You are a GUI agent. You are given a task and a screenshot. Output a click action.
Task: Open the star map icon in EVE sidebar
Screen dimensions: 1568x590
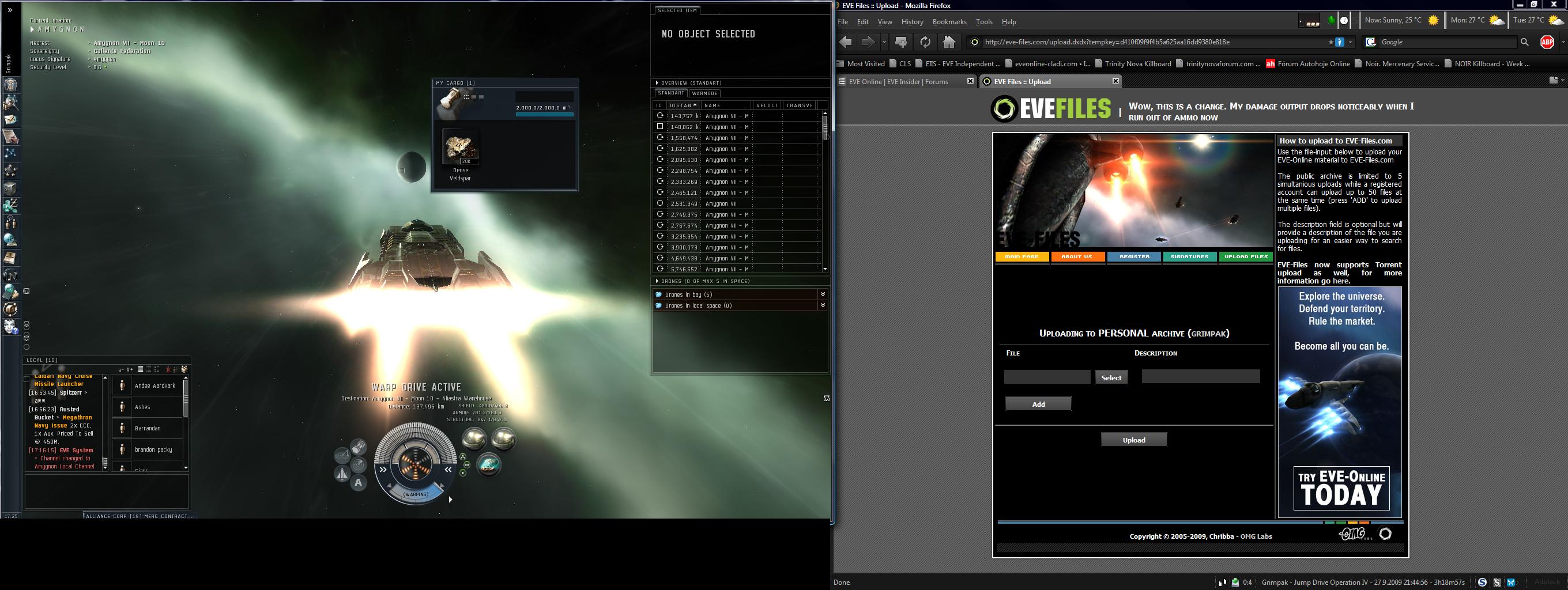tap(11, 154)
